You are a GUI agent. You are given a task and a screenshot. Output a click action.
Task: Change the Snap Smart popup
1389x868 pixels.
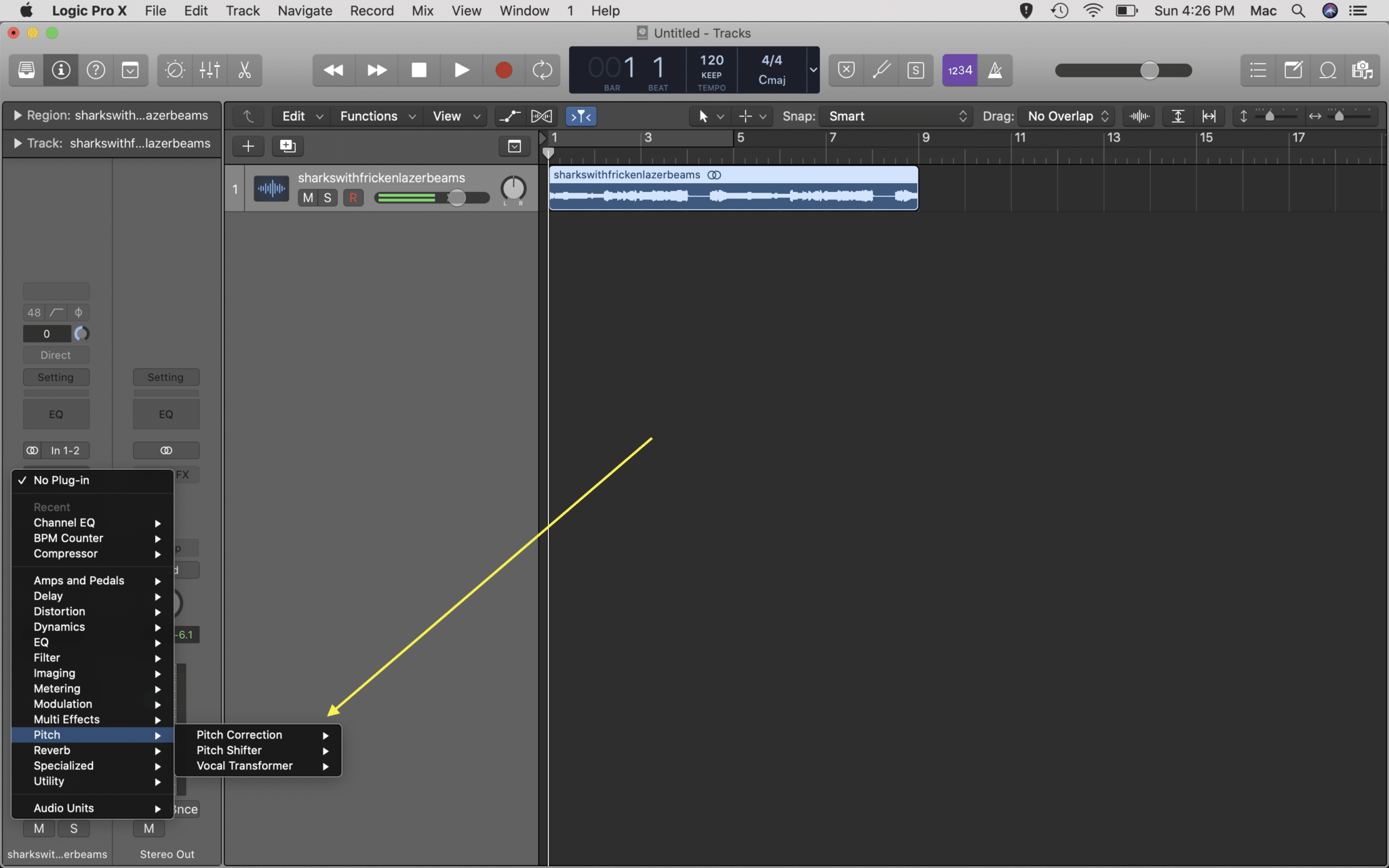(x=896, y=116)
